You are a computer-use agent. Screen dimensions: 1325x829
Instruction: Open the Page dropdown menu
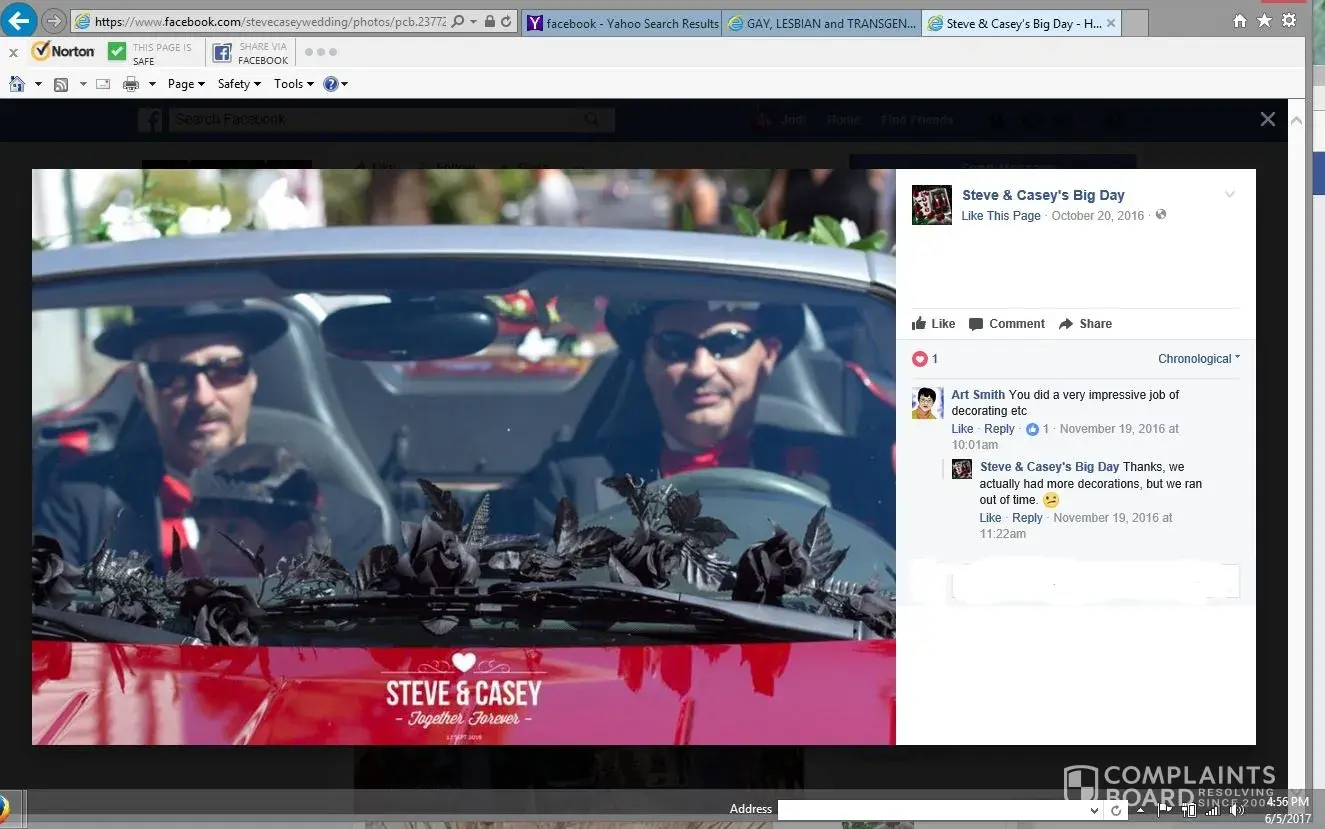pyautogui.click(x=186, y=84)
